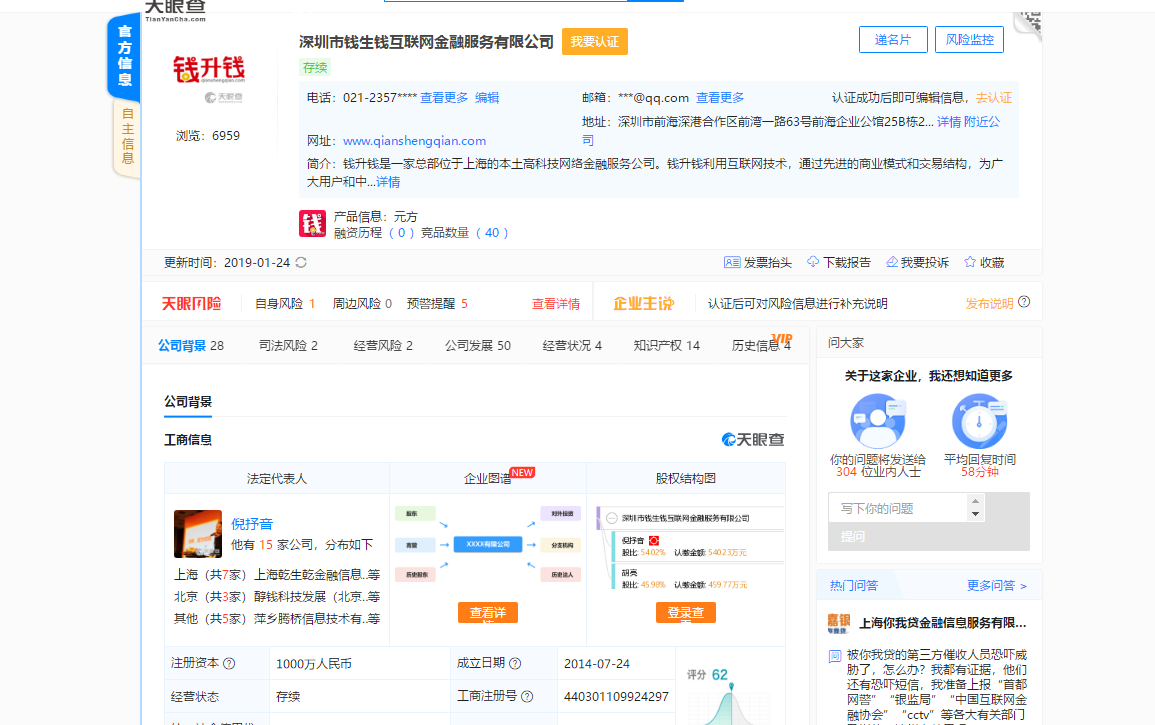Click 更多问答 > link

click(x=997, y=586)
